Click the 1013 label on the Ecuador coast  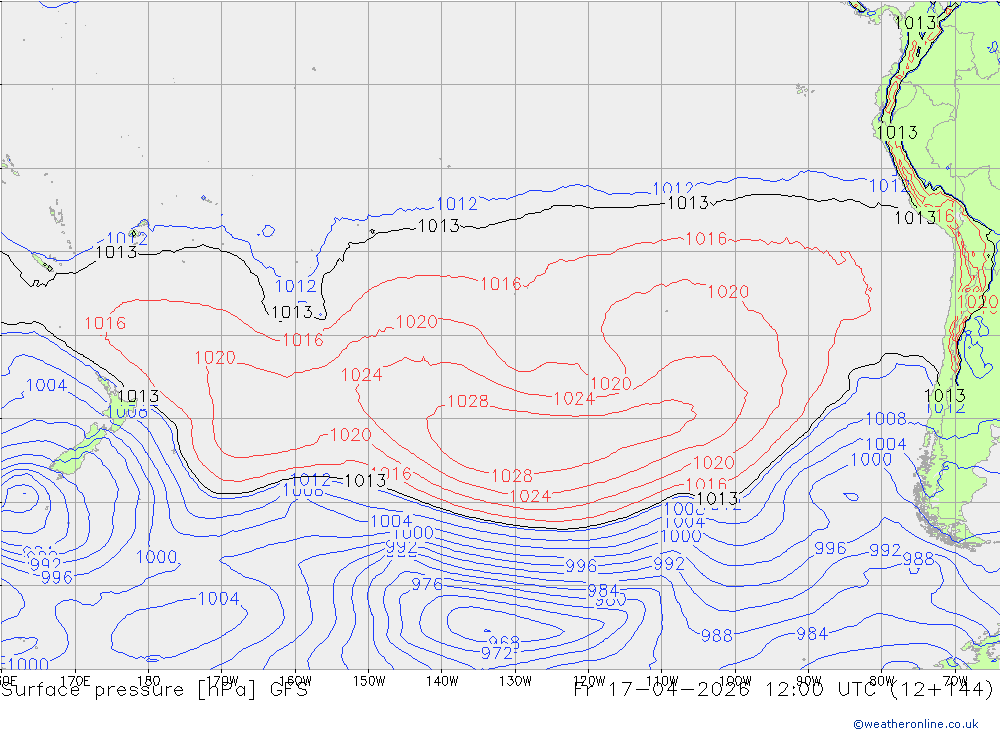click(897, 133)
